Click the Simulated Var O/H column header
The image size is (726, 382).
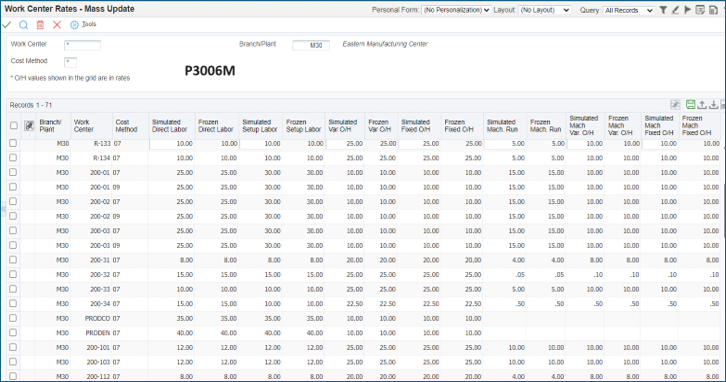pos(345,125)
